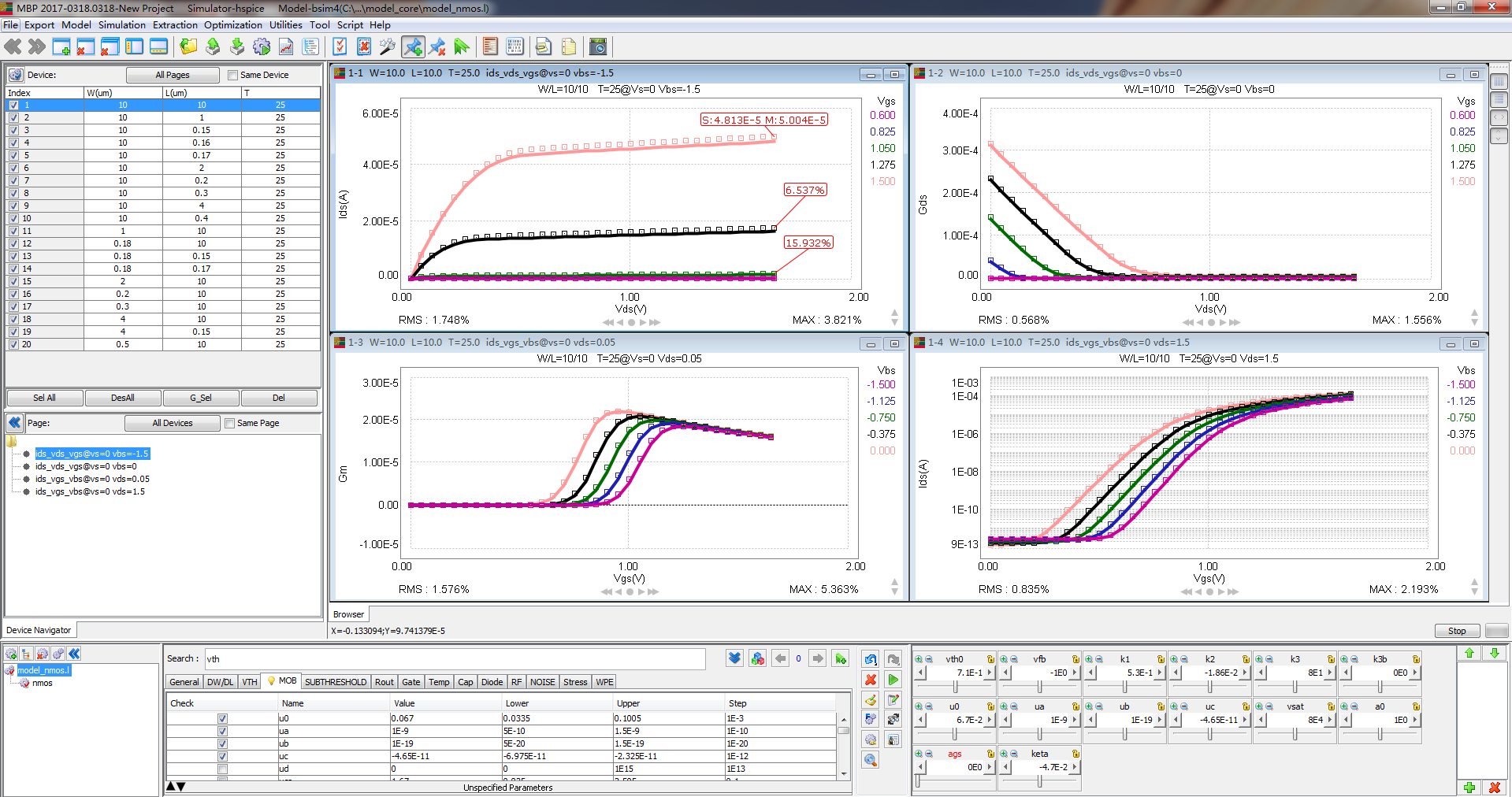Click the green plus at tuner panel bottom
The width and height of the screenshot is (1512, 797).
coord(1469,787)
